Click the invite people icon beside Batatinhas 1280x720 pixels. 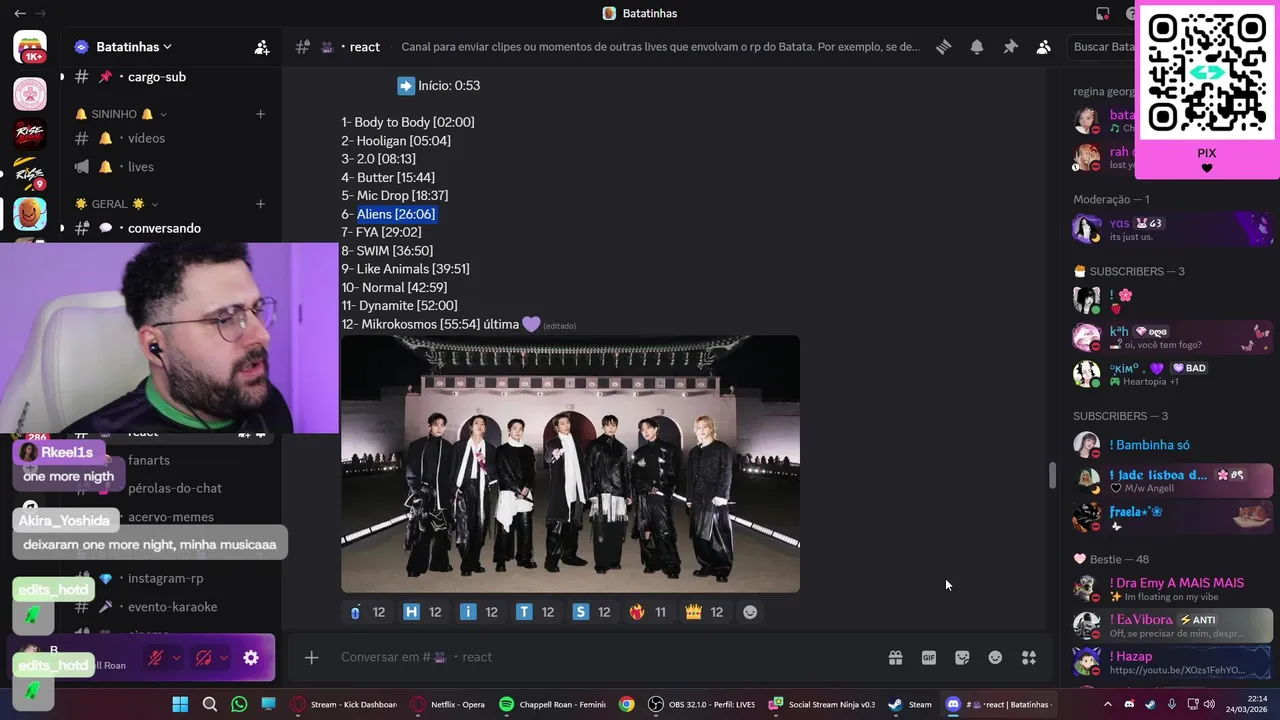click(261, 47)
